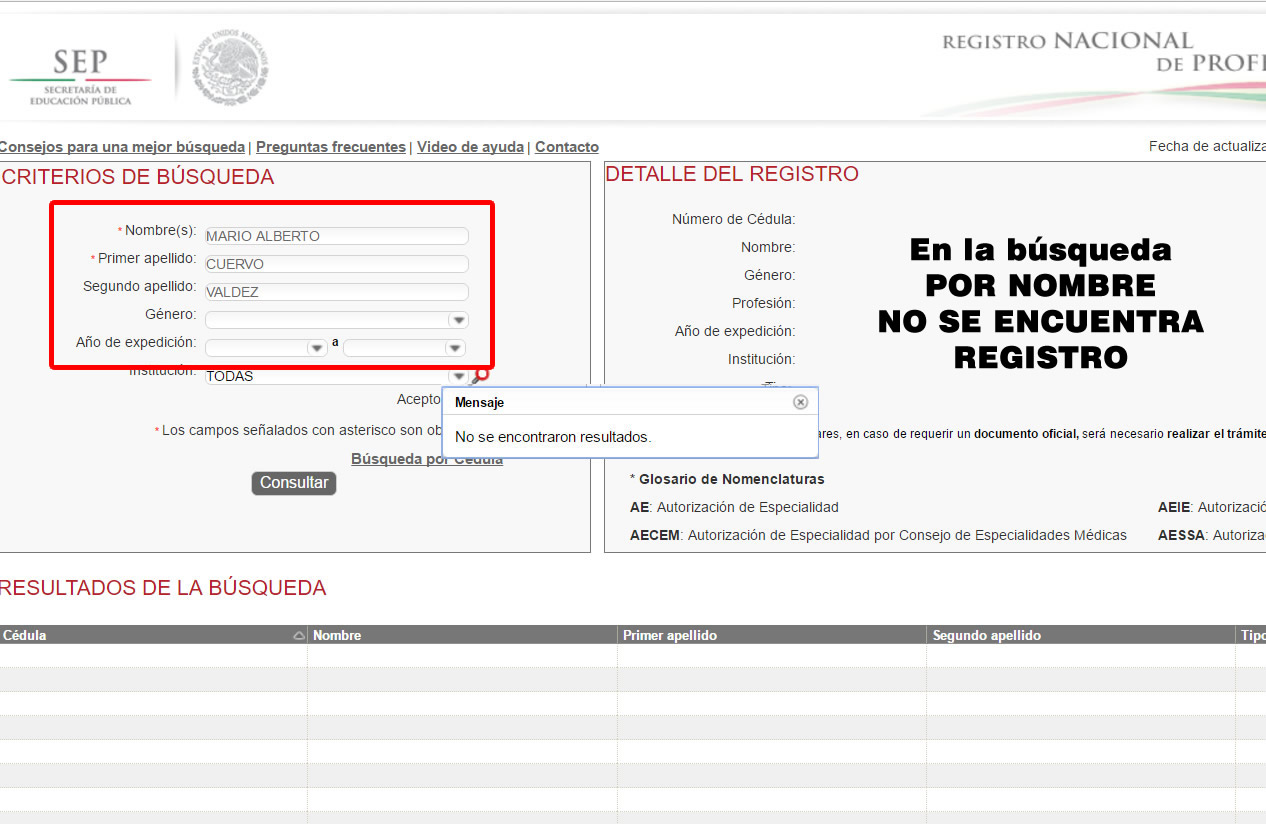The image size is (1266, 824).
Task: Click the Primer apellido input field
Action: [x=336, y=264]
